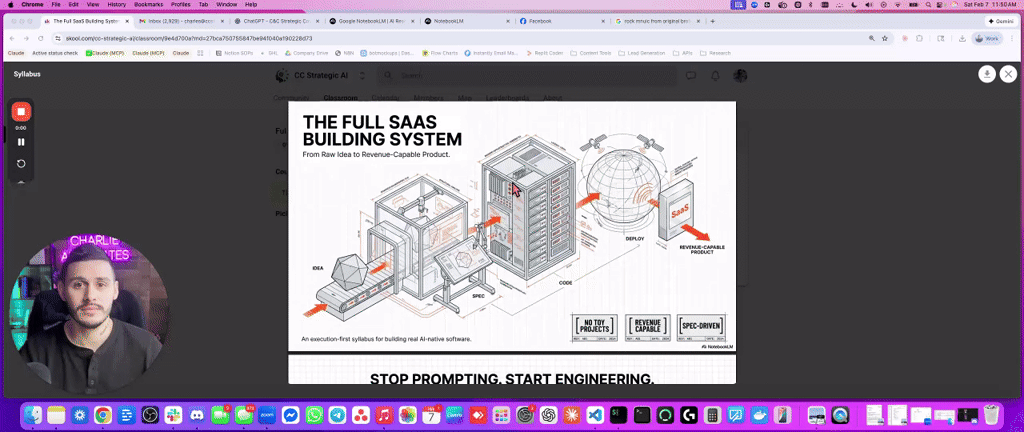Go back with Chrome back arrow
This screenshot has height=432, width=1024.
14,39
